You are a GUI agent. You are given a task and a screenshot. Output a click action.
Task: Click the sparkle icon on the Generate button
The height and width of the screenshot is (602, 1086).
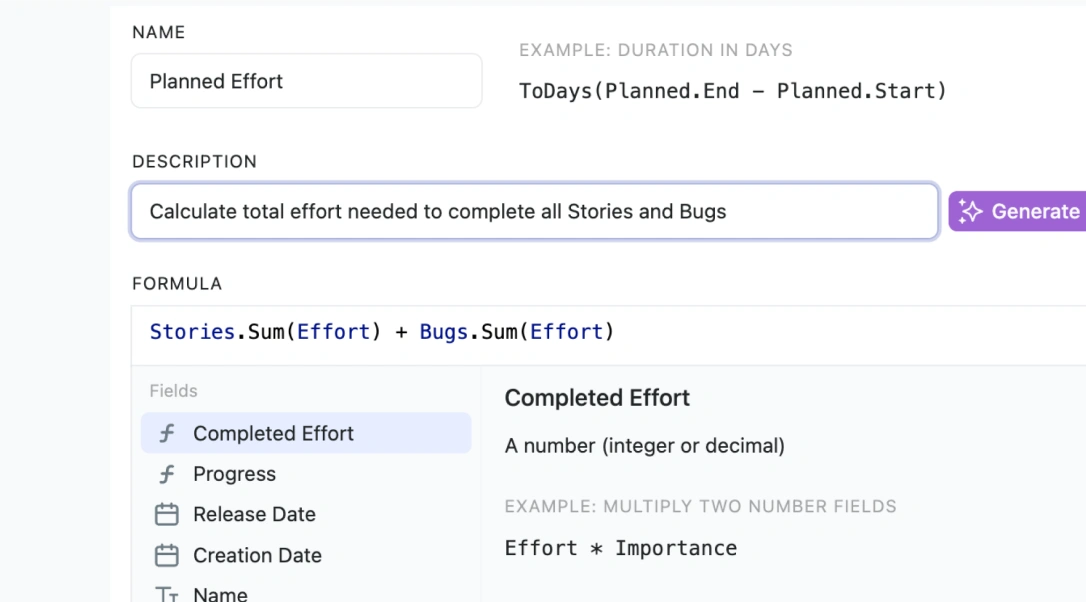click(970, 211)
